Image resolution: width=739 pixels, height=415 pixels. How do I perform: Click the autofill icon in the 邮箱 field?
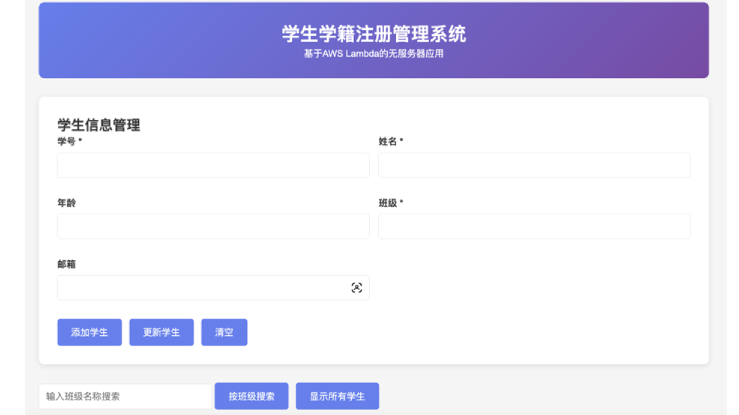pos(357,288)
